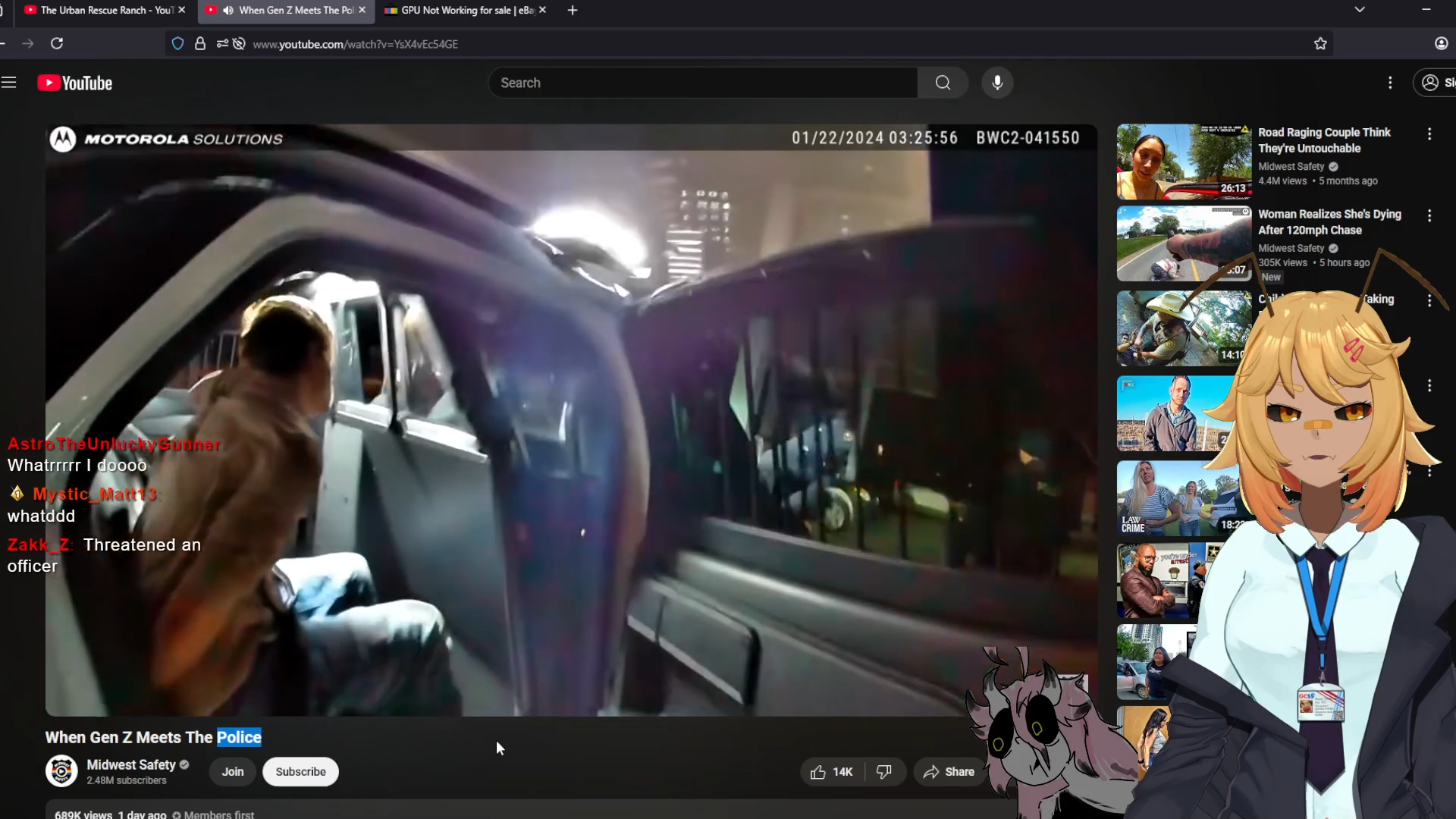The image size is (1456, 819).
Task: Reload the page in the browser
Action: point(57,43)
